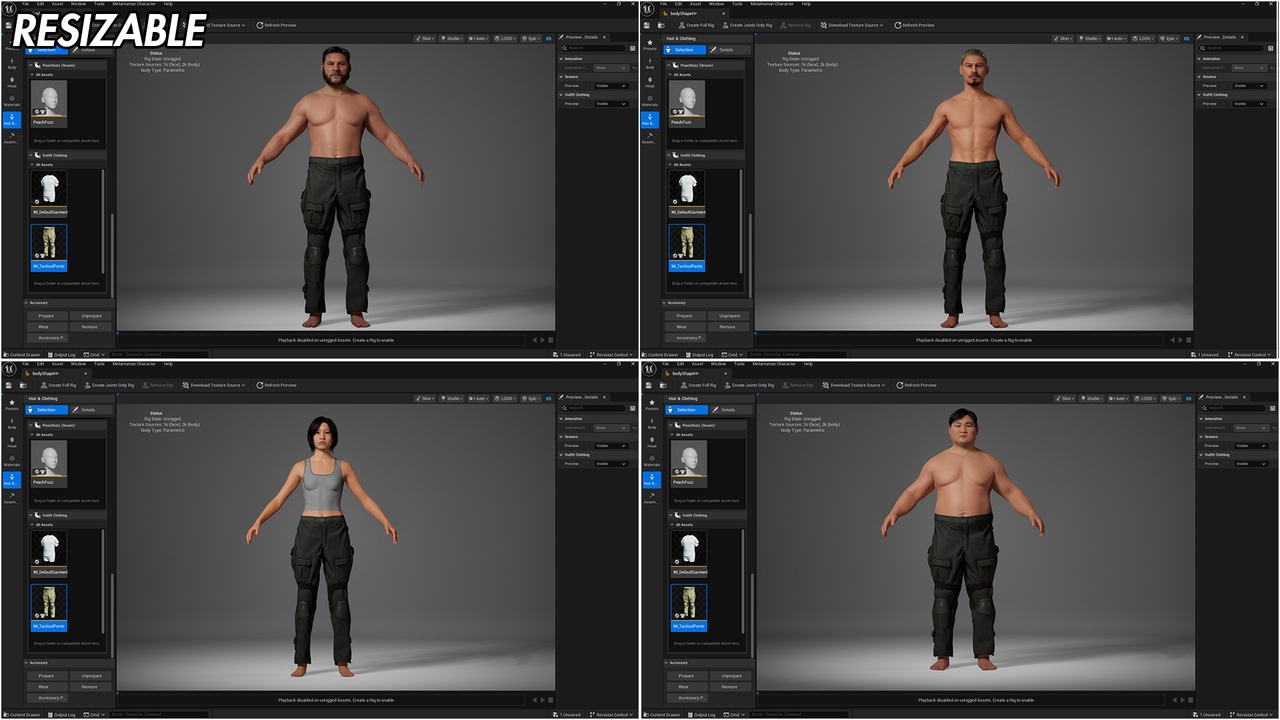The image size is (1280, 720).
Task: Click the stop button in woman window playback bar
Action: tap(551, 700)
